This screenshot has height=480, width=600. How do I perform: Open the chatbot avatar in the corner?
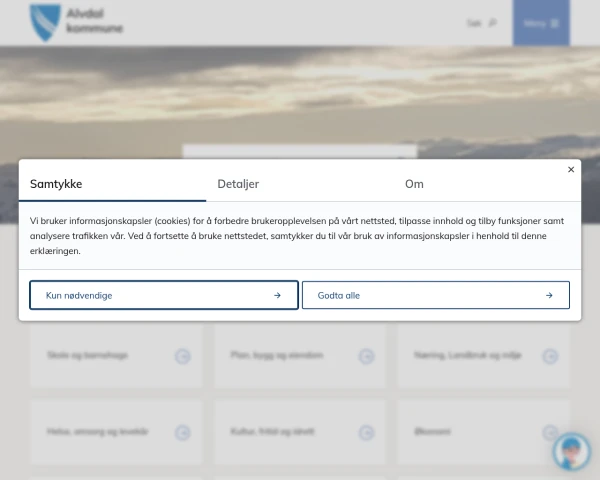pos(571,451)
